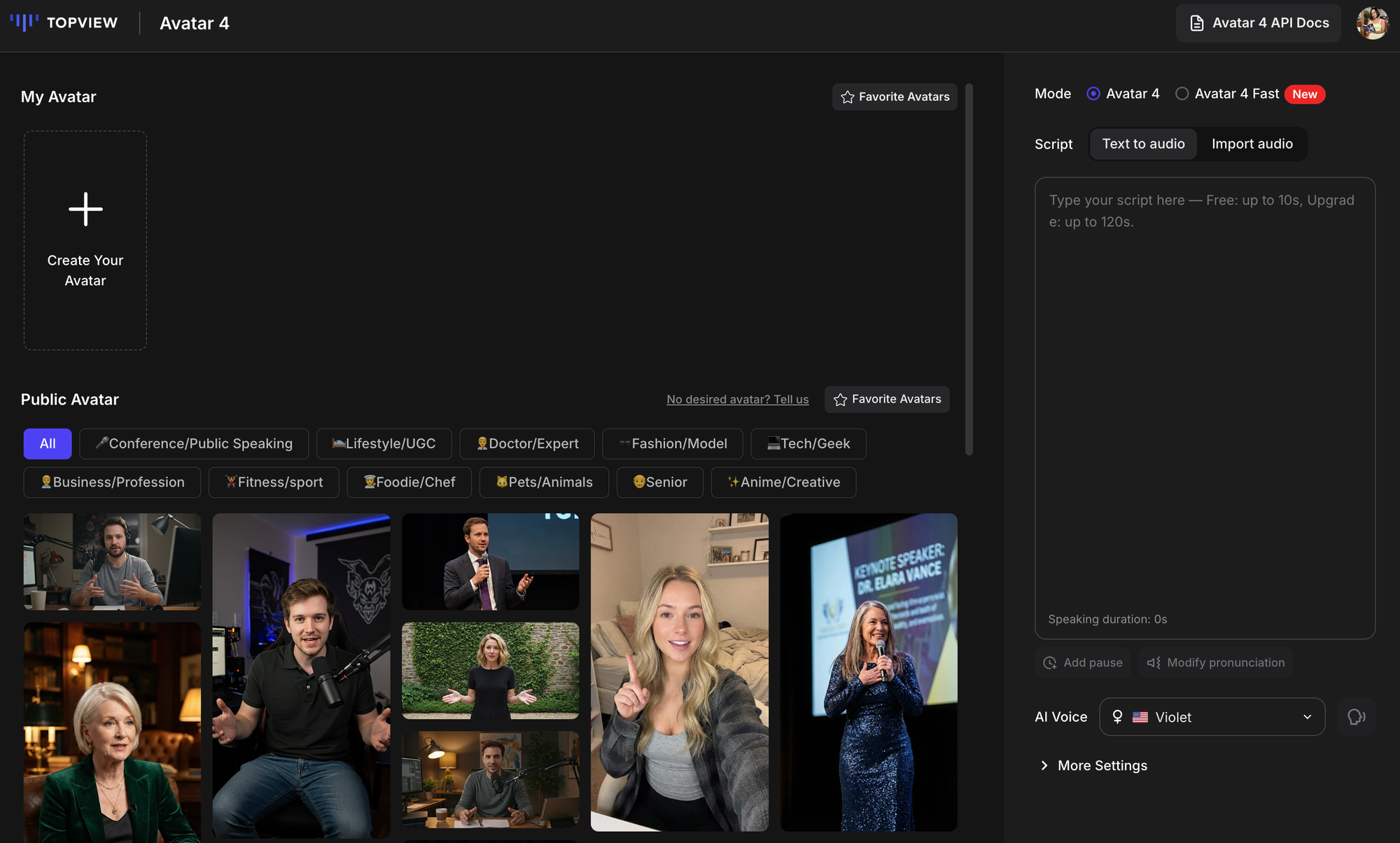The height and width of the screenshot is (843, 1400).
Task: Switch to the Import audio tab
Action: [x=1252, y=144]
